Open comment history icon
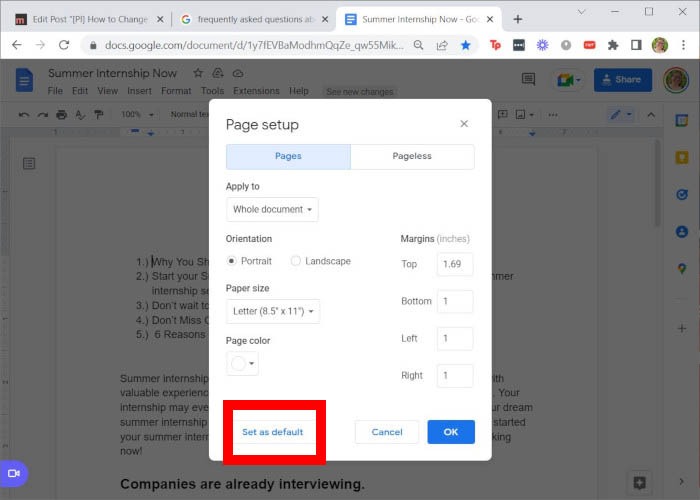Screen dimensions: 700x500 (x=529, y=79)
